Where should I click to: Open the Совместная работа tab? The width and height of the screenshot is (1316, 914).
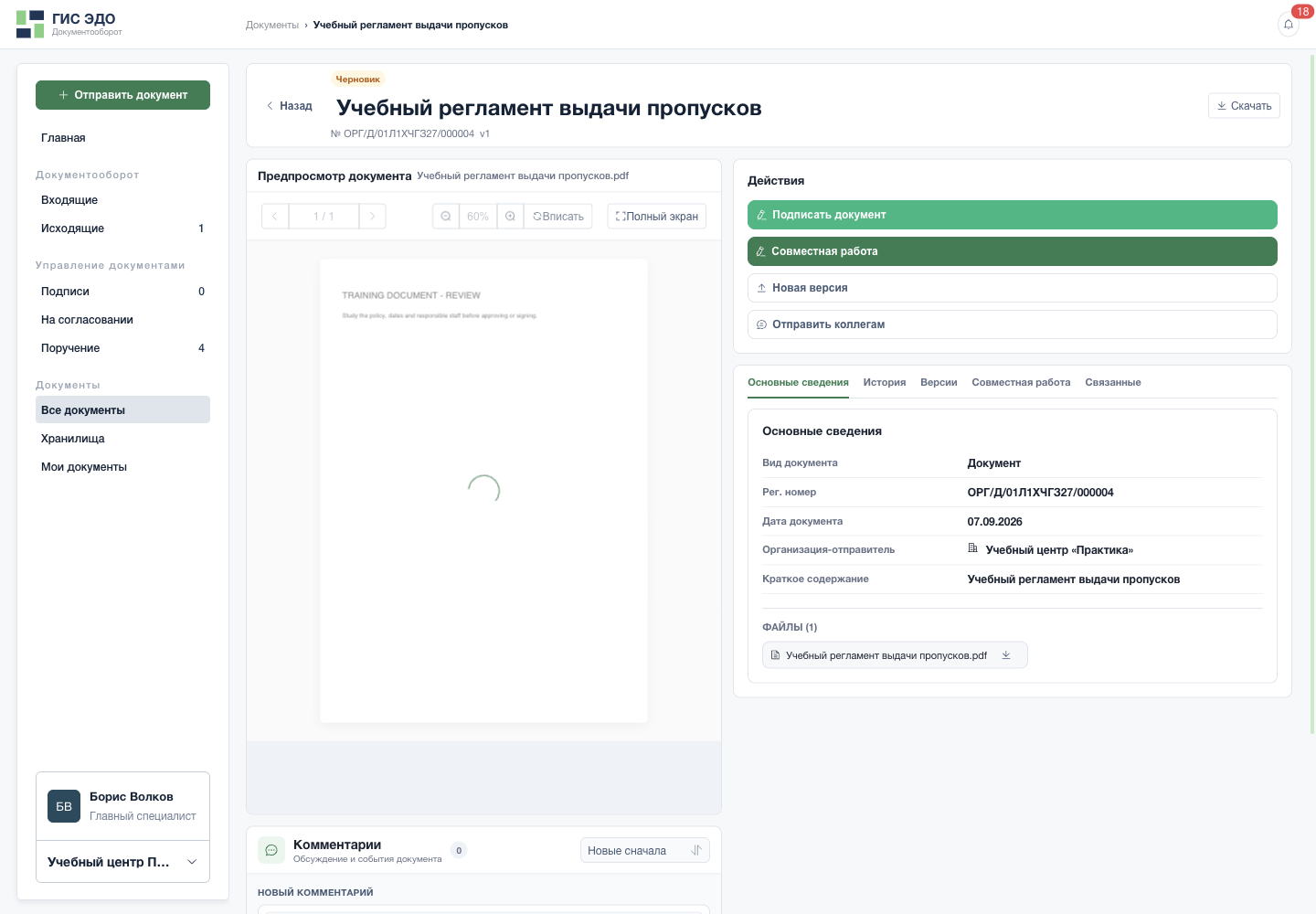click(x=1021, y=382)
